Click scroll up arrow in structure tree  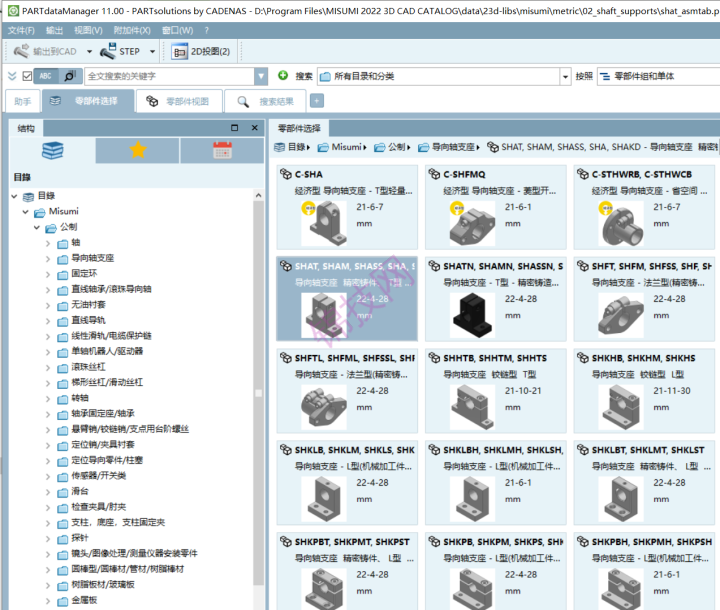pyautogui.click(x=259, y=196)
